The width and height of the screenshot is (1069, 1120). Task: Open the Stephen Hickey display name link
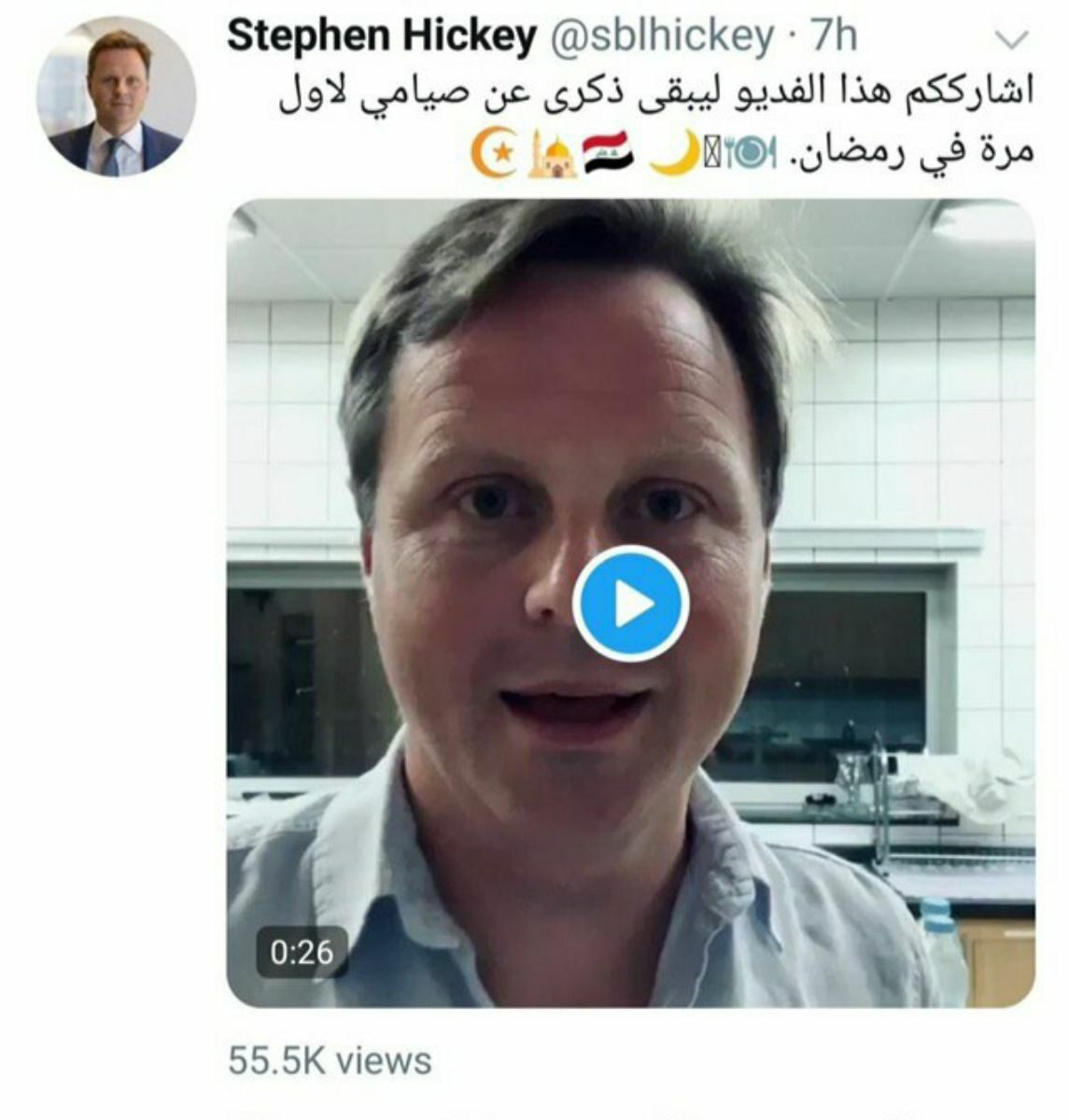[382, 37]
